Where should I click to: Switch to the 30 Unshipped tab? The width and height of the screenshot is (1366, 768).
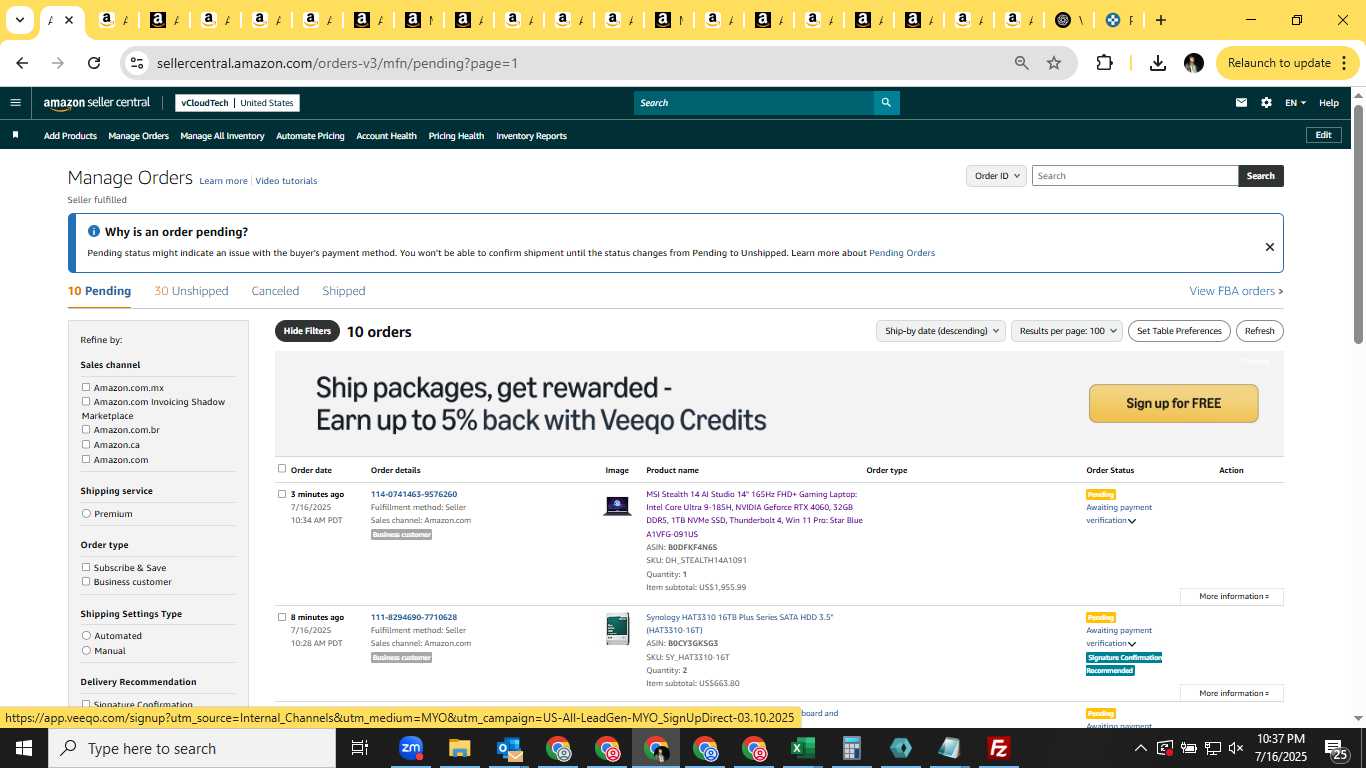[x=191, y=291]
